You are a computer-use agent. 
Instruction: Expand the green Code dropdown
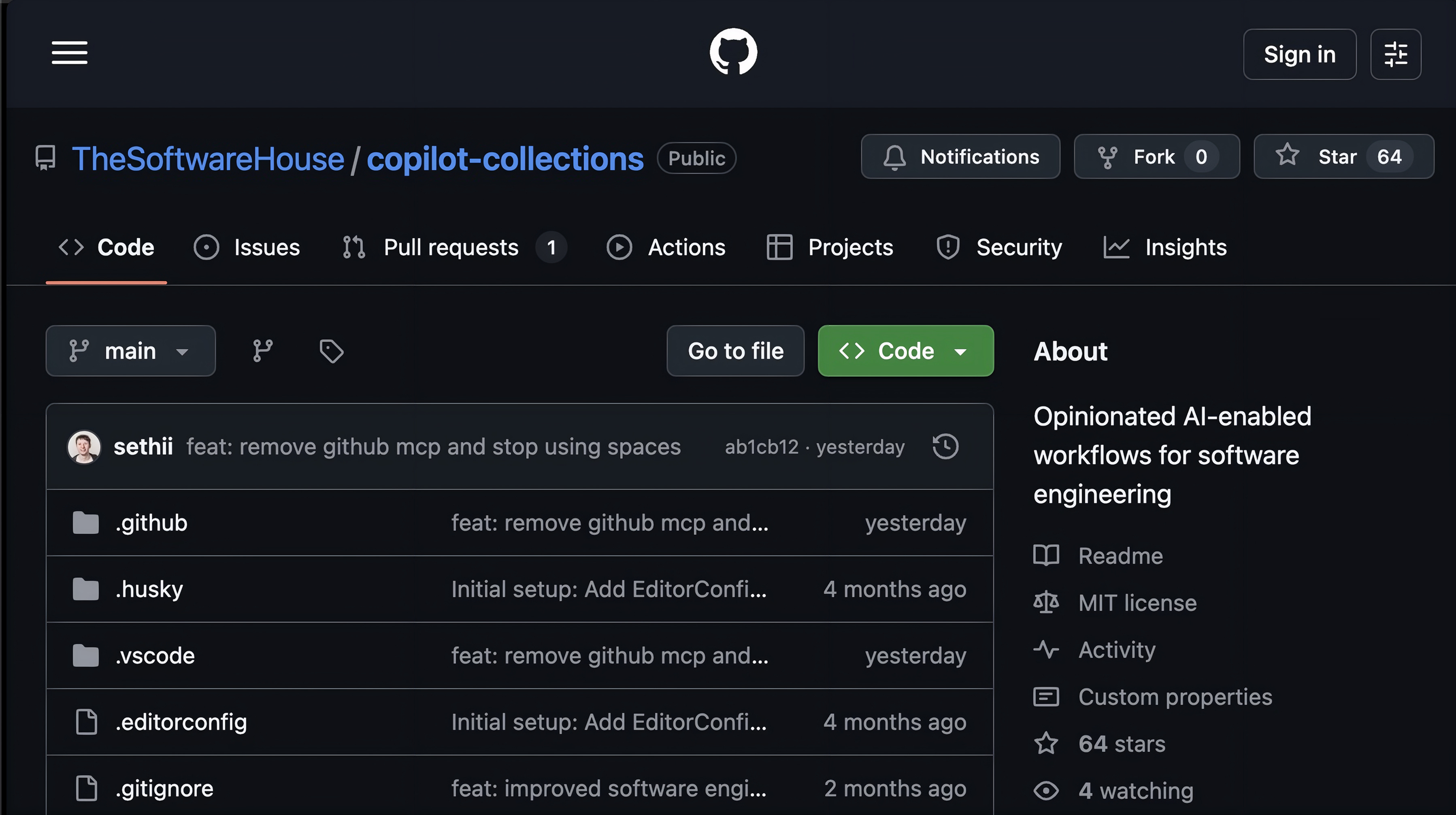(x=905, y=351)
